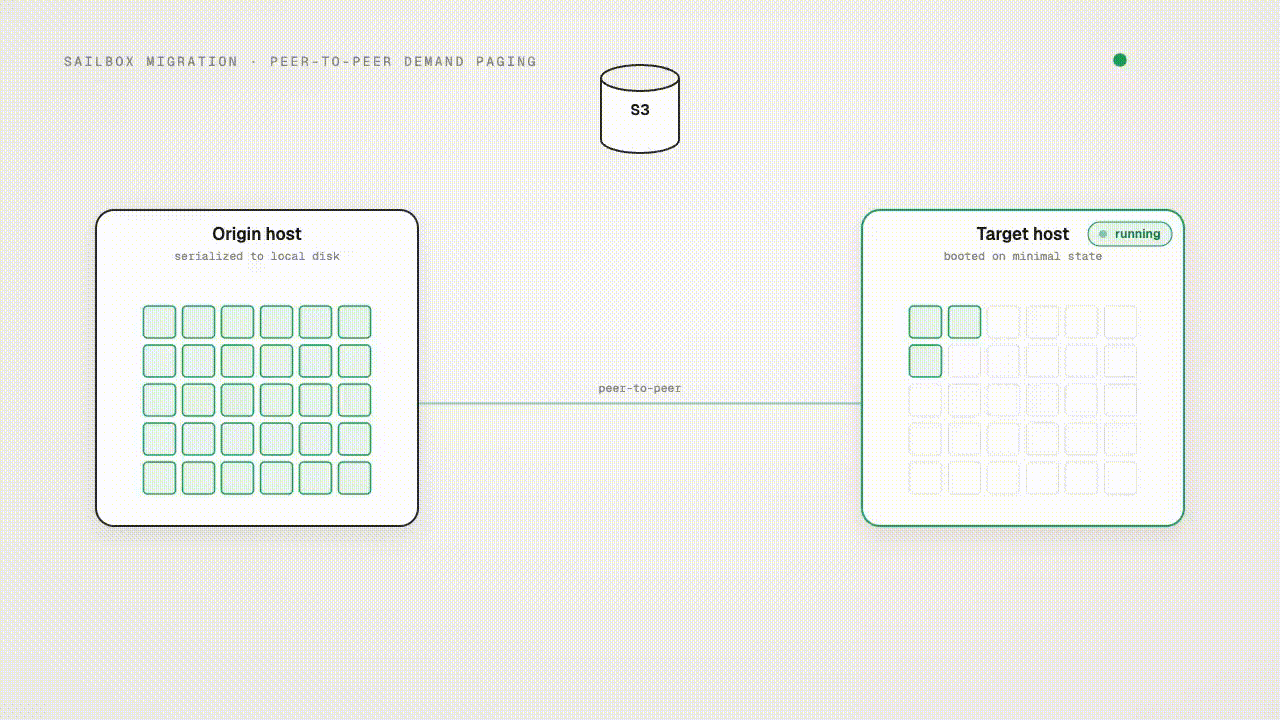The height and width of the screenshot is (720, 1280).
Task: Click the Target host title
Action: (1023, 234)
